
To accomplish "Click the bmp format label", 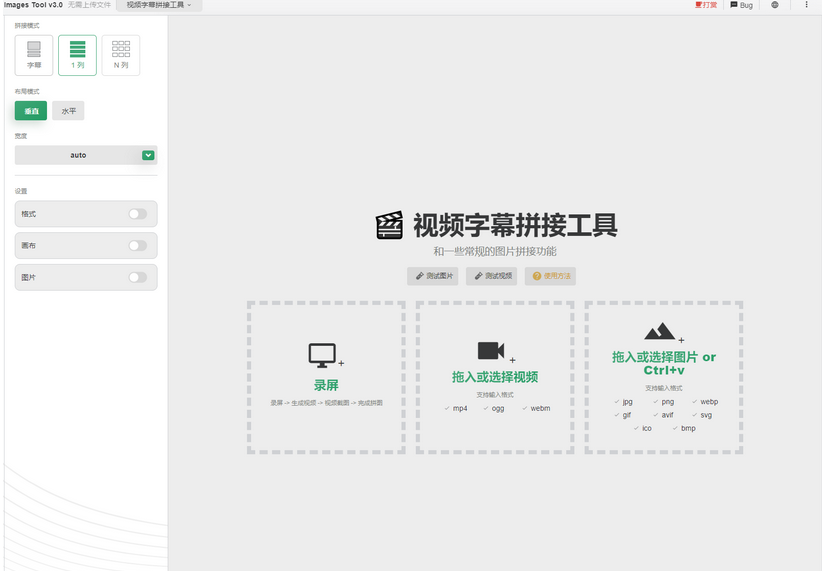I will point(688,429).
